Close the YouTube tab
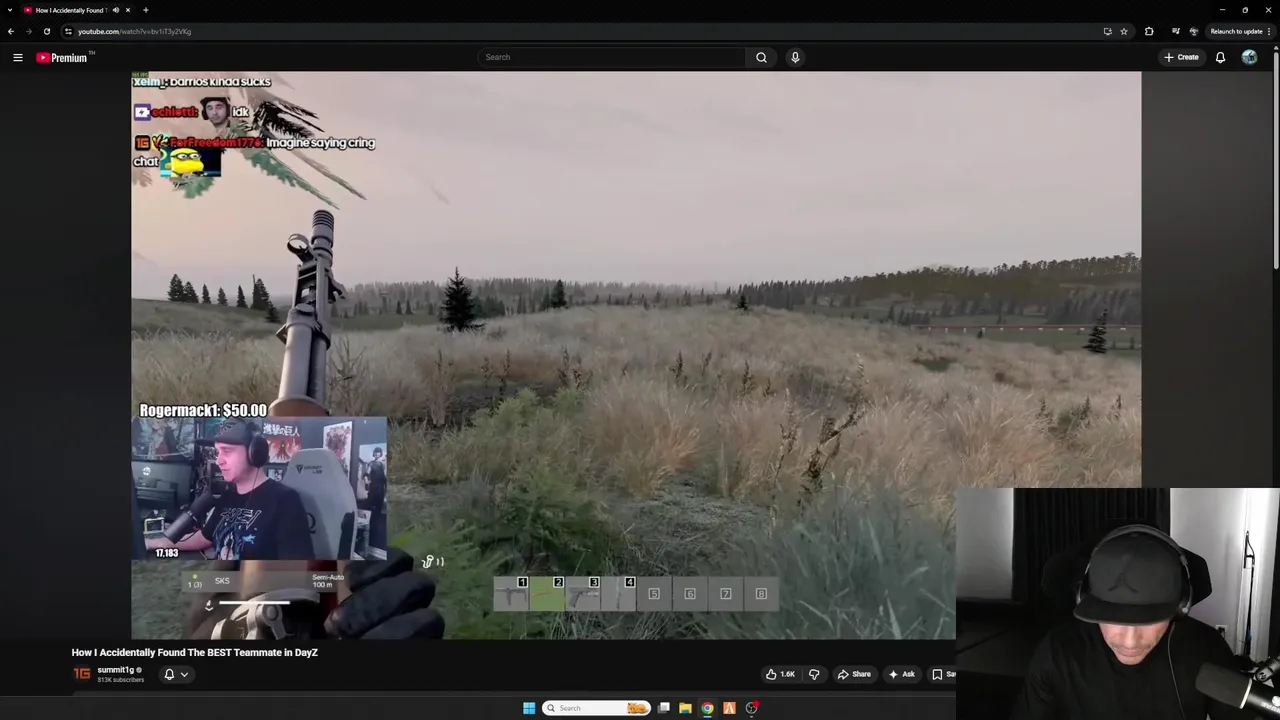 point(129,10)
